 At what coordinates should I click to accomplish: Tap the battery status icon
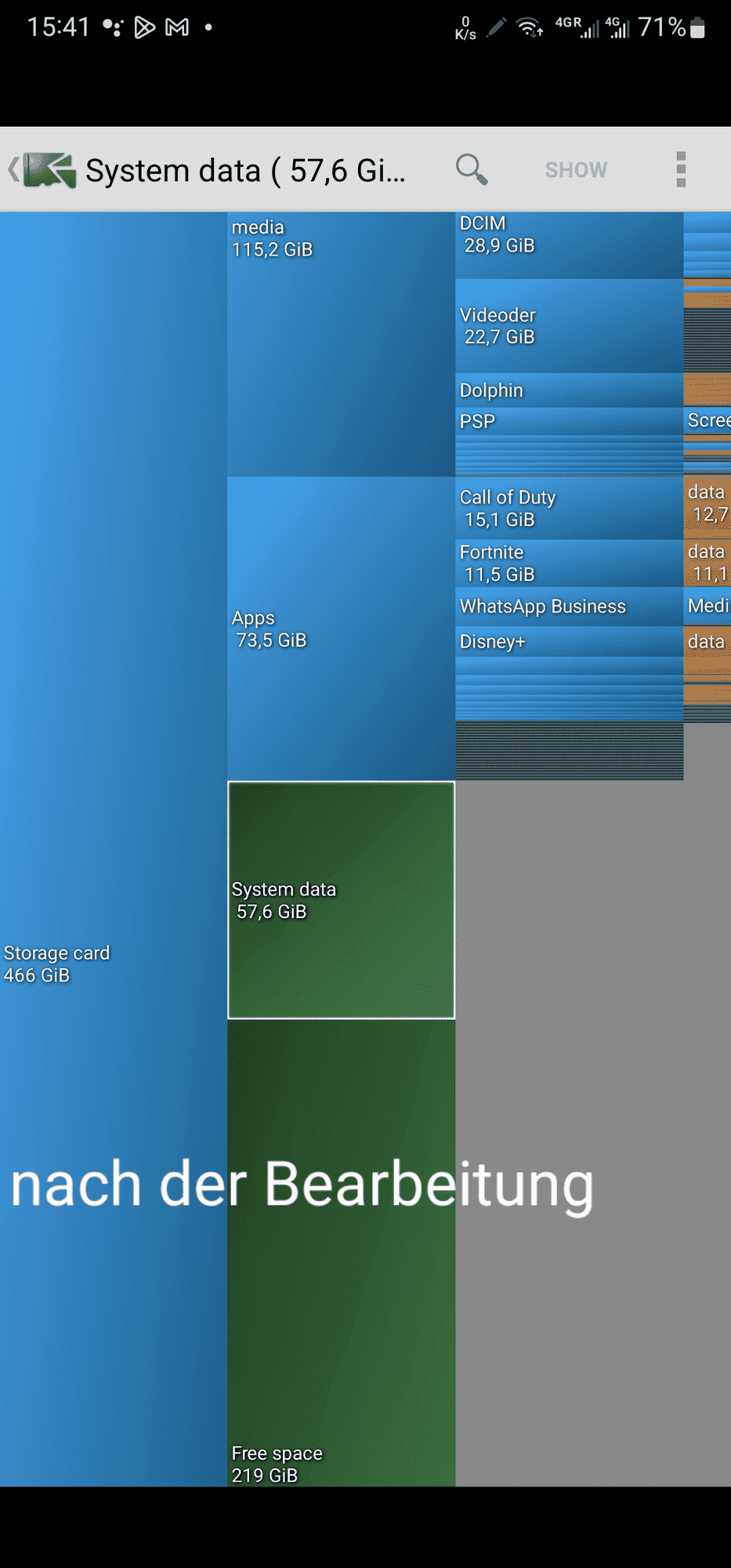pos(697,28)
